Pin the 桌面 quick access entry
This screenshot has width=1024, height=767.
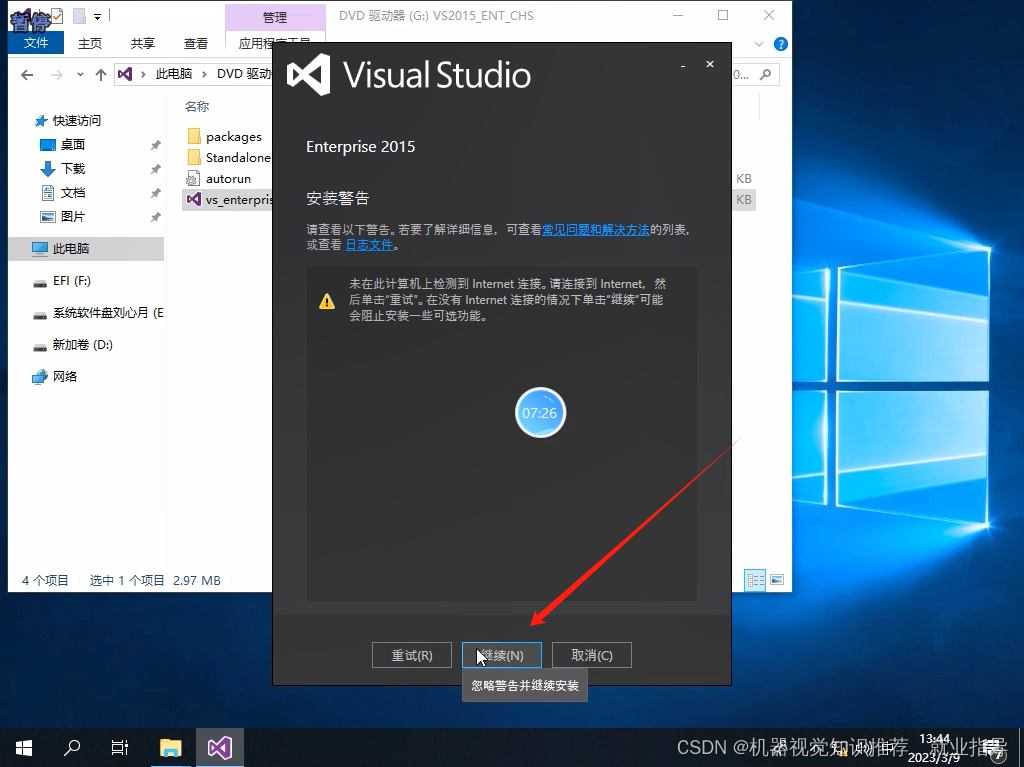(155, 144)
